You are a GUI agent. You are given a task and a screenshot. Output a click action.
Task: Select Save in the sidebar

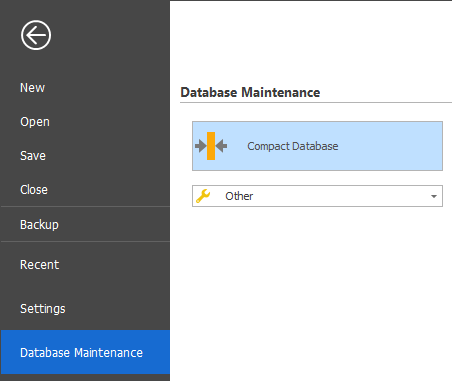(33, 156)
